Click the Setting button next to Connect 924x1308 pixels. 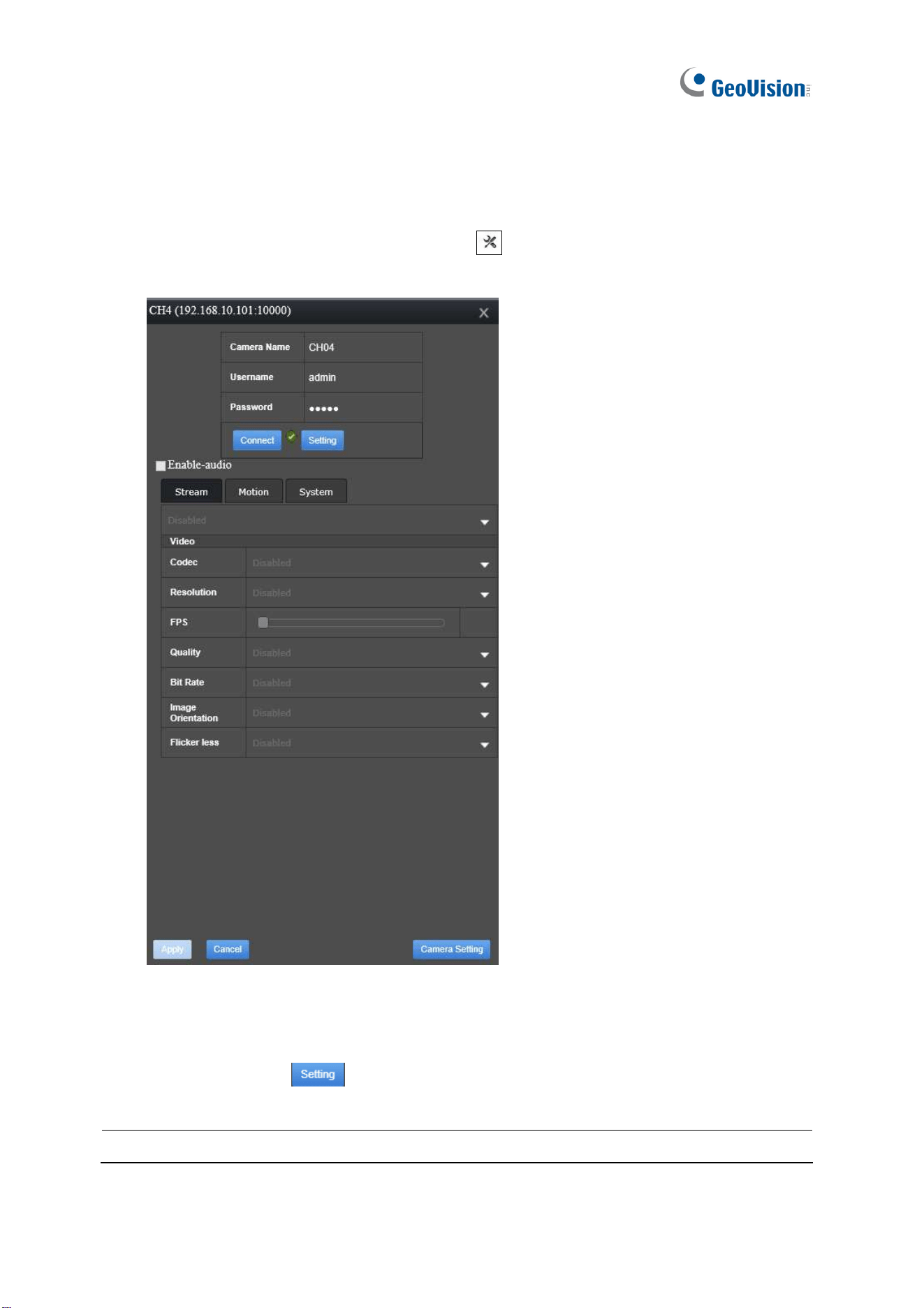tap(322, 440)
